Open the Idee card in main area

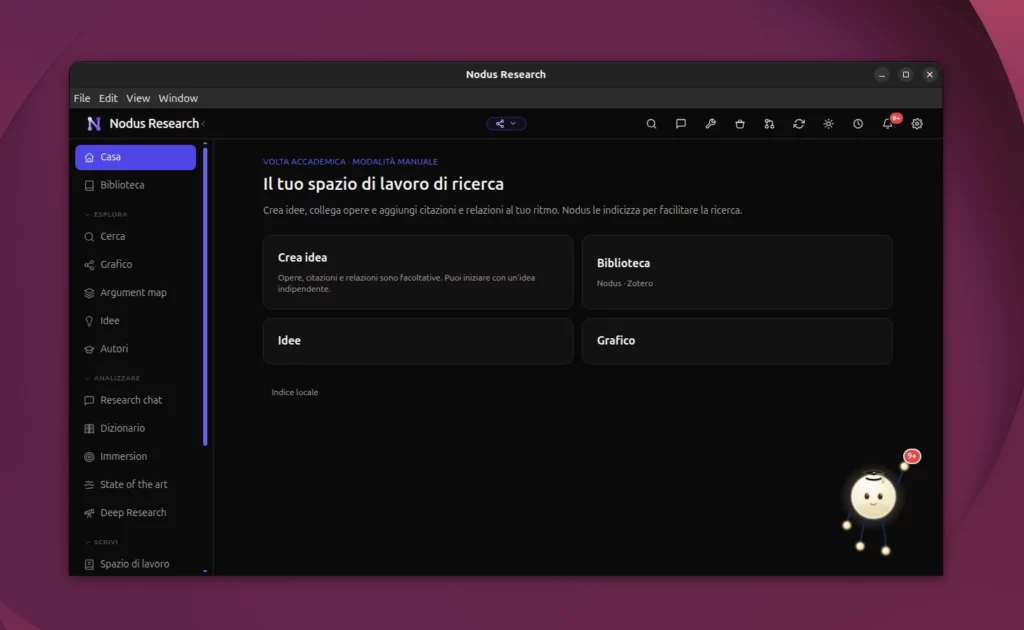(x=418, y=341)
